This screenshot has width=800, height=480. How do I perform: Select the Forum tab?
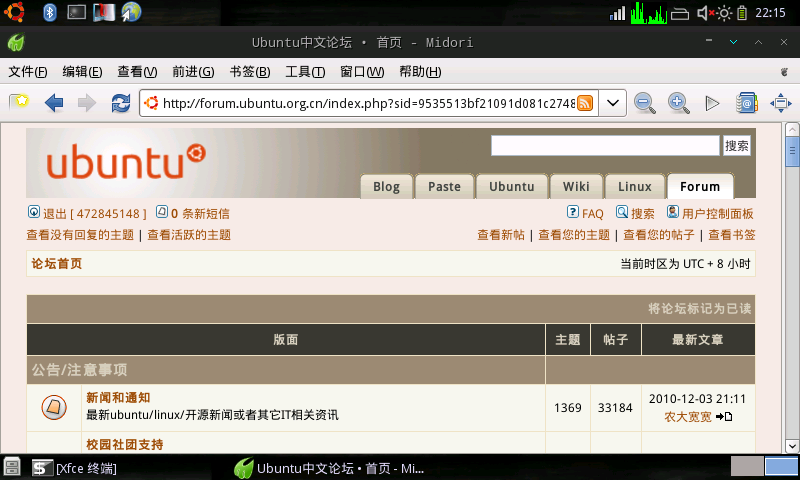(700, 187)
